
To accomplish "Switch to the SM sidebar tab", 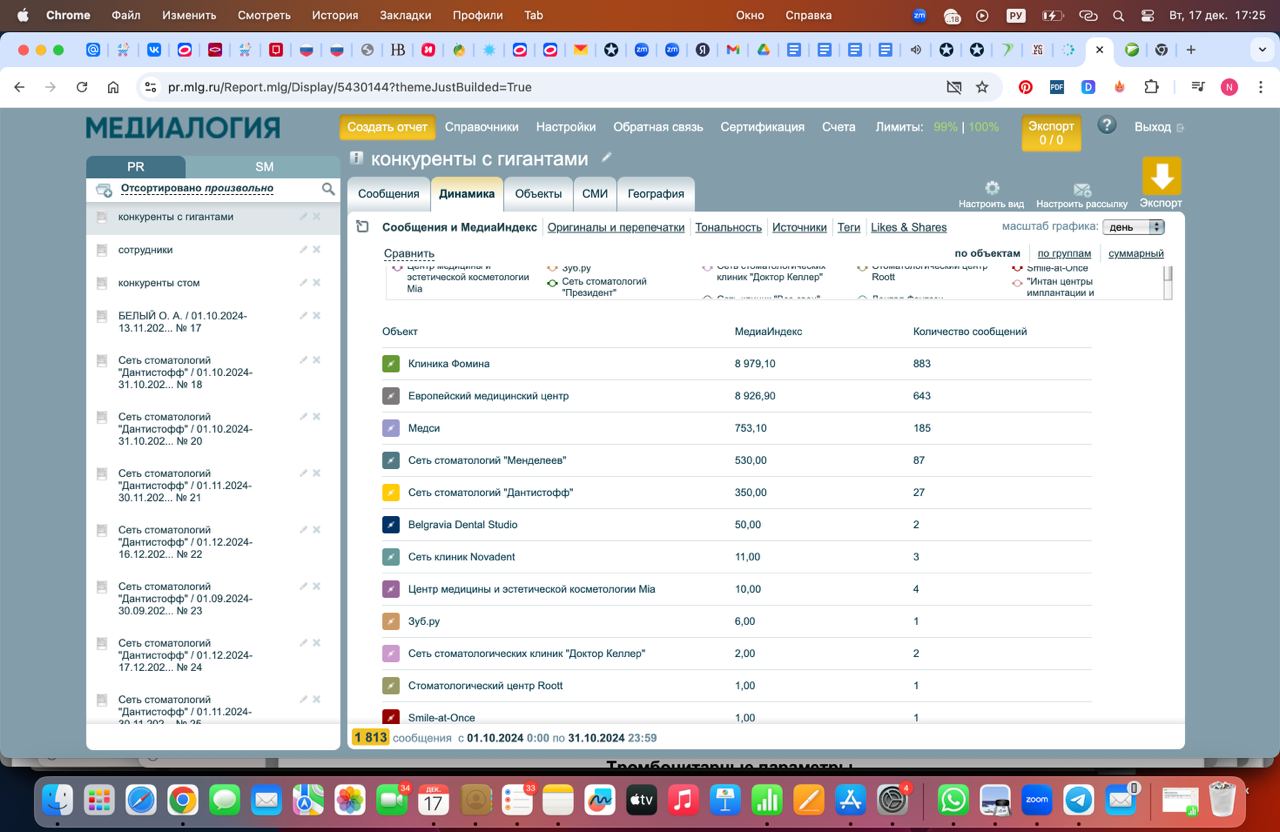I will pyautogui.click(x=263, y=167).
